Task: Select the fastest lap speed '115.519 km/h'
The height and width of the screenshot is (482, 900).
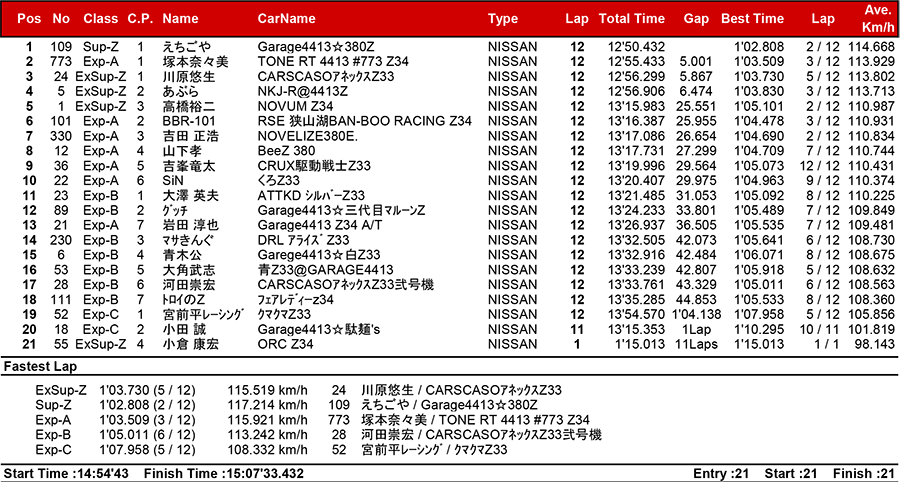Action: 267,391
